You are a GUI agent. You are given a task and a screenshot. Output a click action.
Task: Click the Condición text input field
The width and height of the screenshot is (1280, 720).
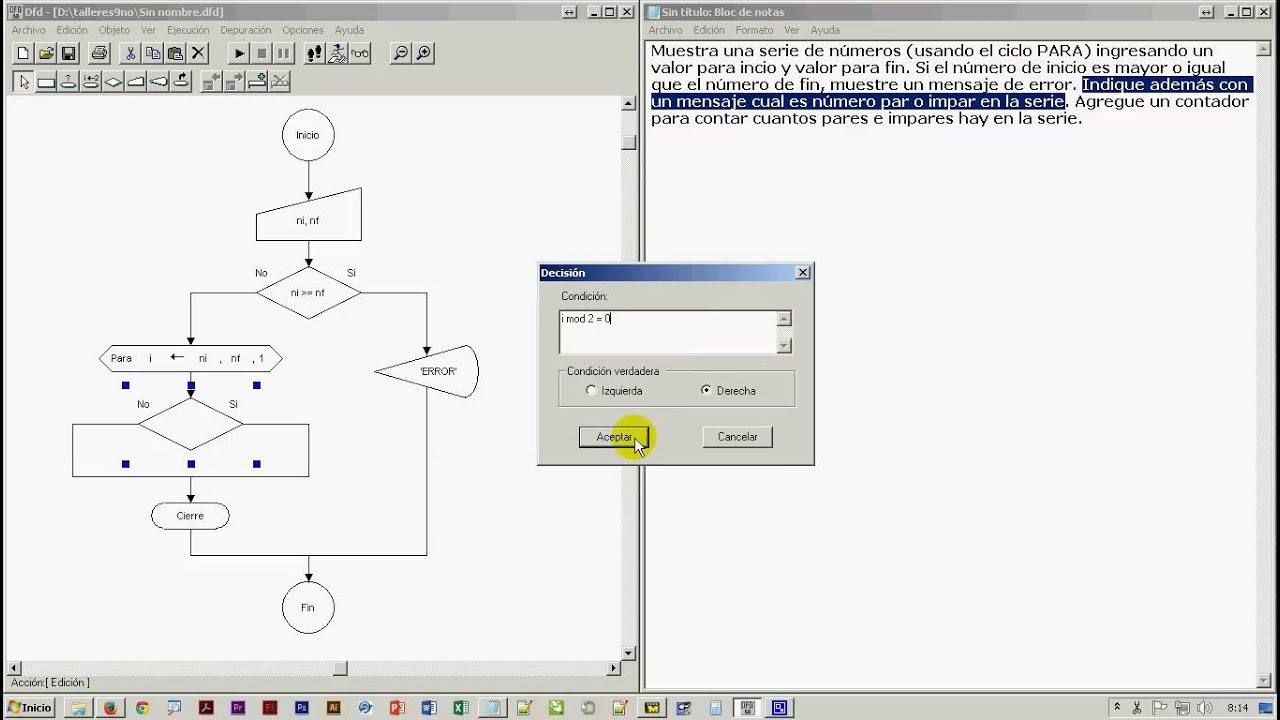click(x=667, y=332)
